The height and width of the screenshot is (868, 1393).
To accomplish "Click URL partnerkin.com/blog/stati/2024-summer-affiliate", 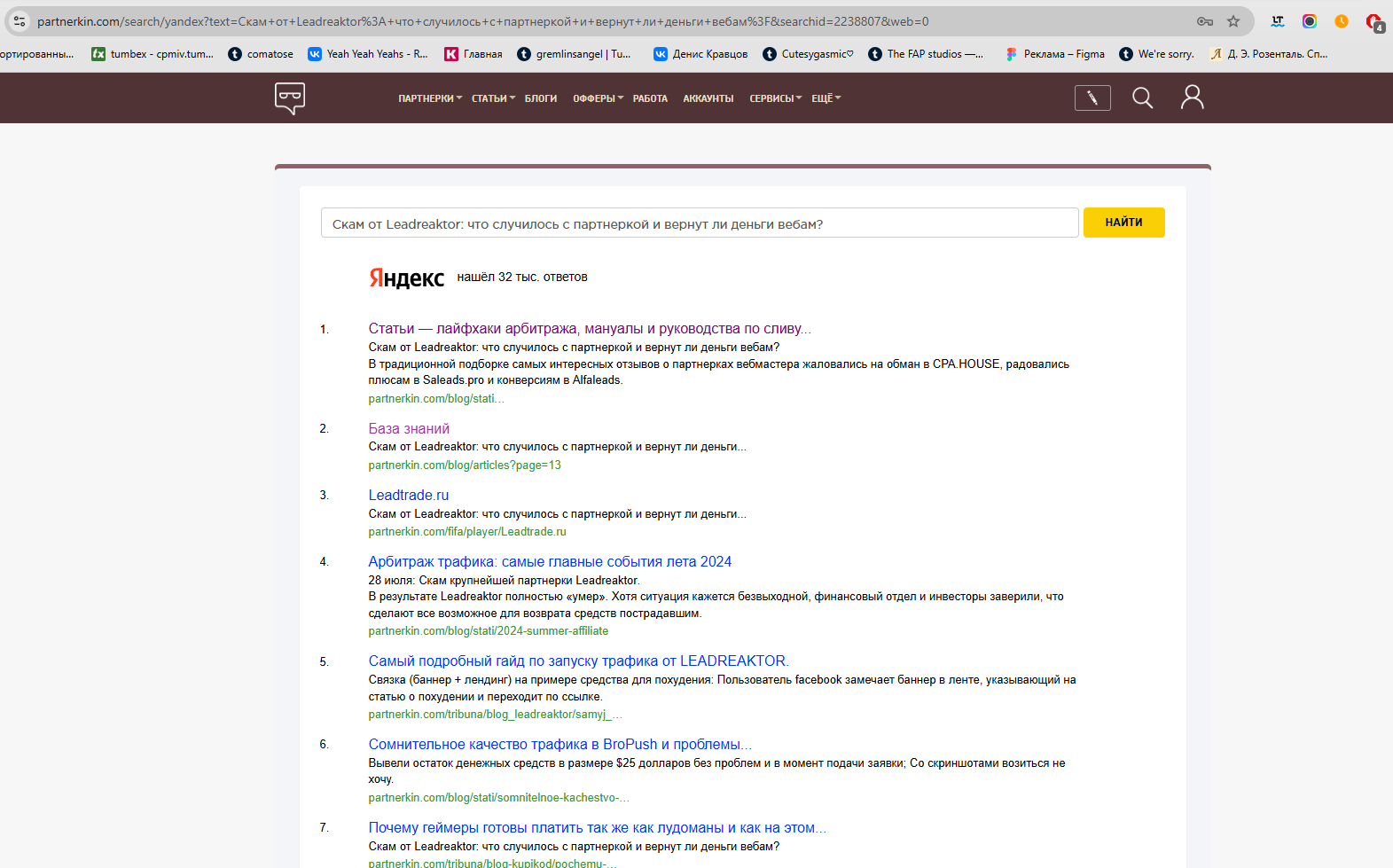I will point(489,631).
